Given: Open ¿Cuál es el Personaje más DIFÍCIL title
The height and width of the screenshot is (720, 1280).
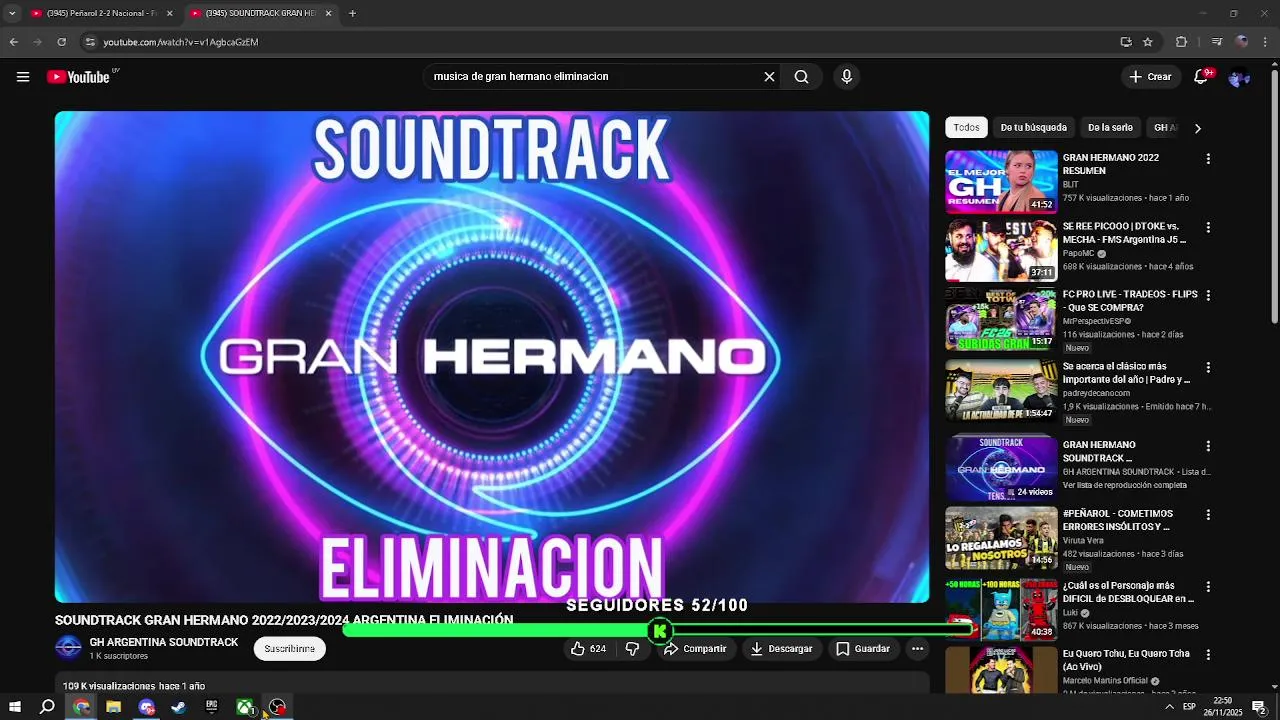Looking at the screenshot, I should click(1128, 592).
